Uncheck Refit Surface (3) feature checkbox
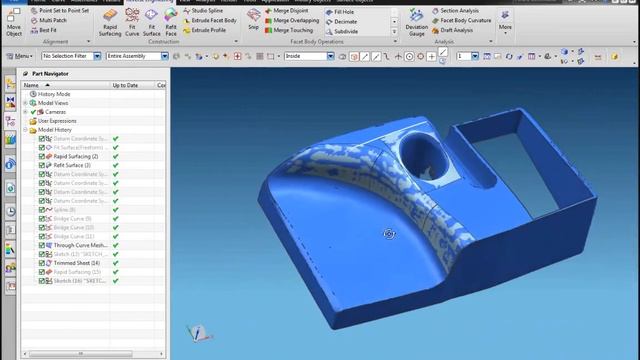 (42, 165)
